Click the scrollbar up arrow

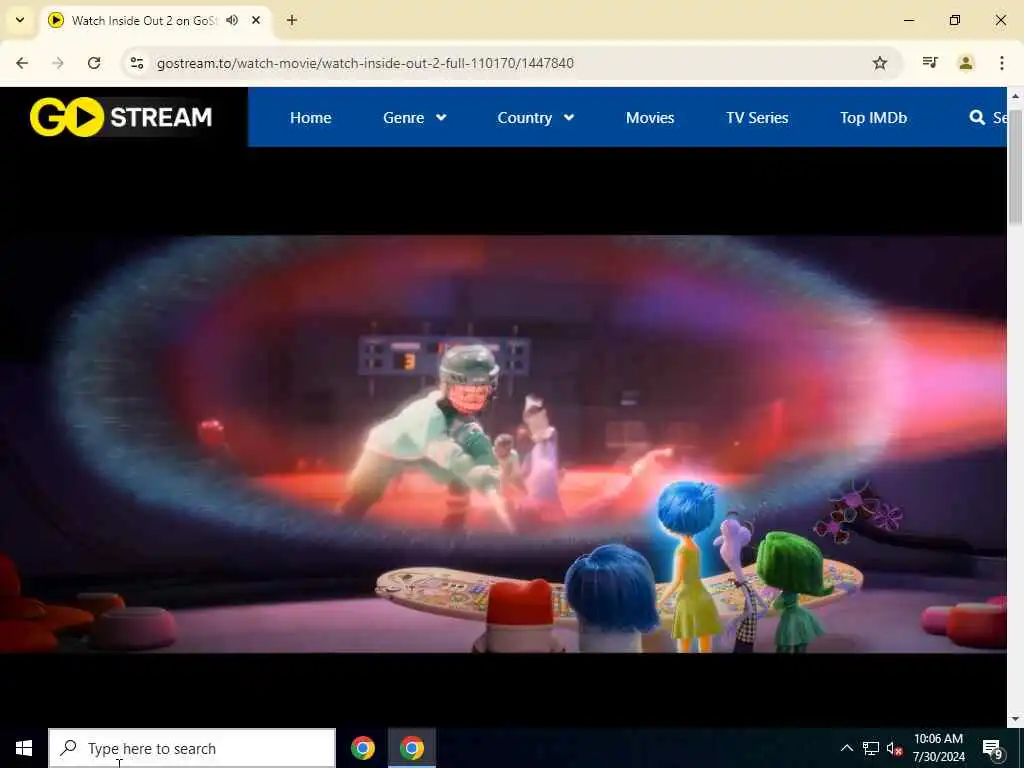(x=1016, y=95)
